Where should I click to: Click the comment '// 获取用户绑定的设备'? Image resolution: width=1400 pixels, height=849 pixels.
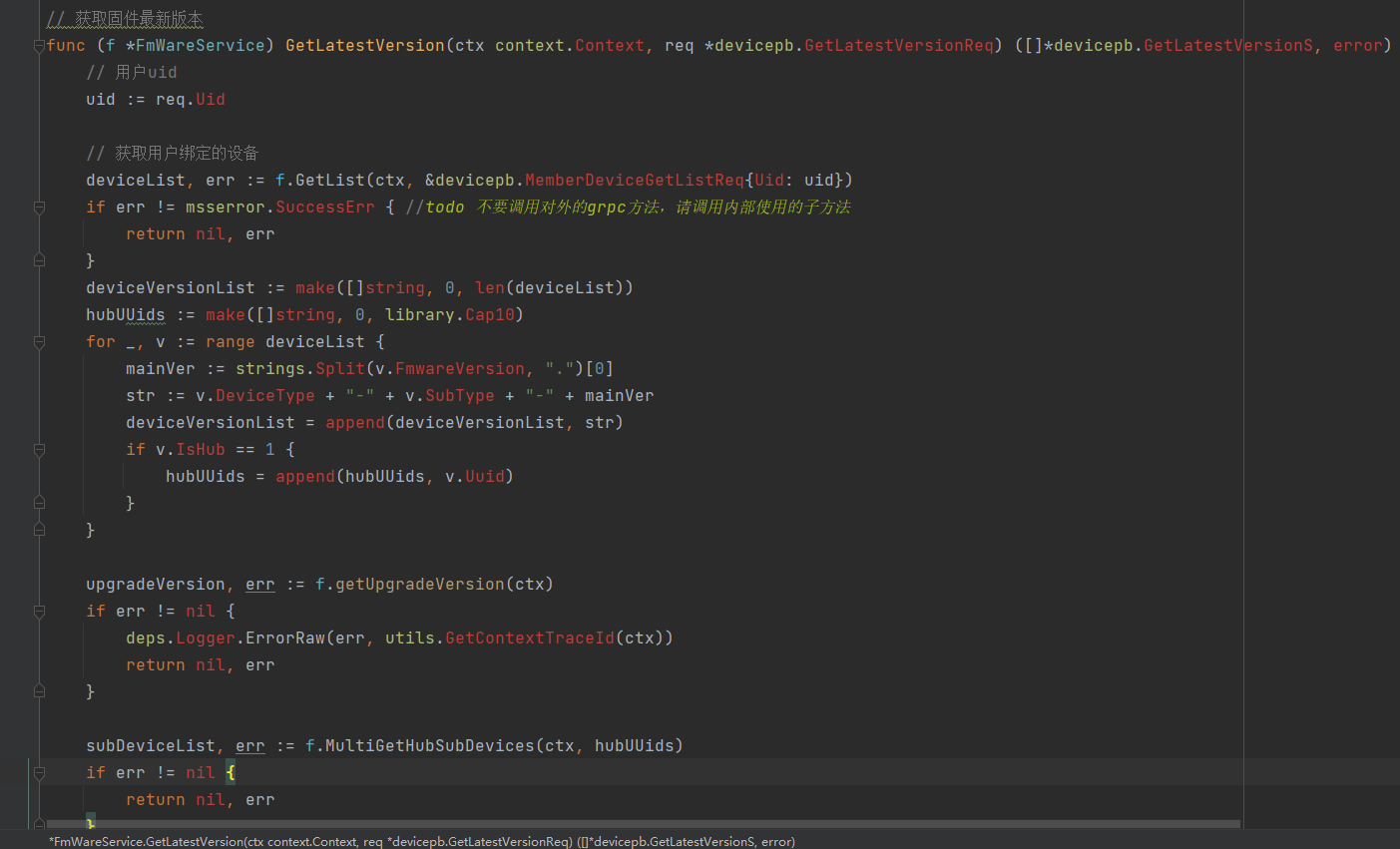click(172, 154)
